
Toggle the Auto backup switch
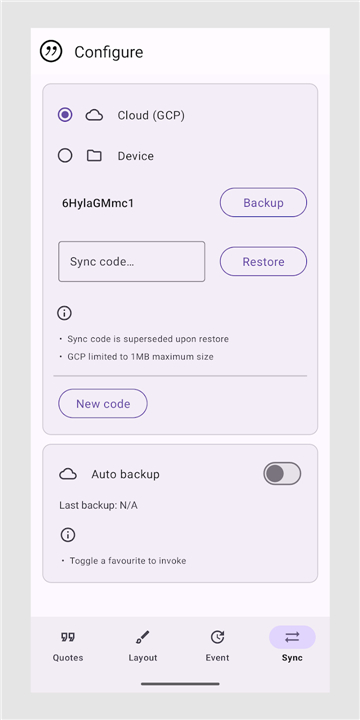[282, 473]
